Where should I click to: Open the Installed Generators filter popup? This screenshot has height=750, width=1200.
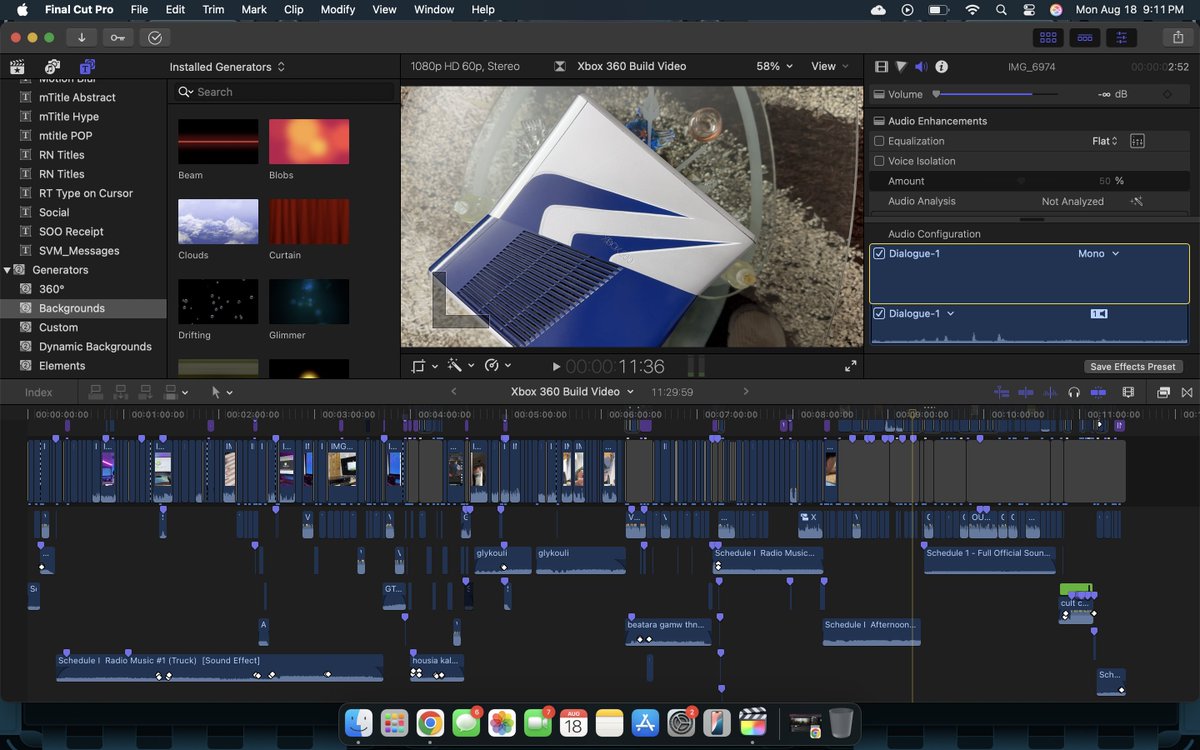[x=227, y=67]
